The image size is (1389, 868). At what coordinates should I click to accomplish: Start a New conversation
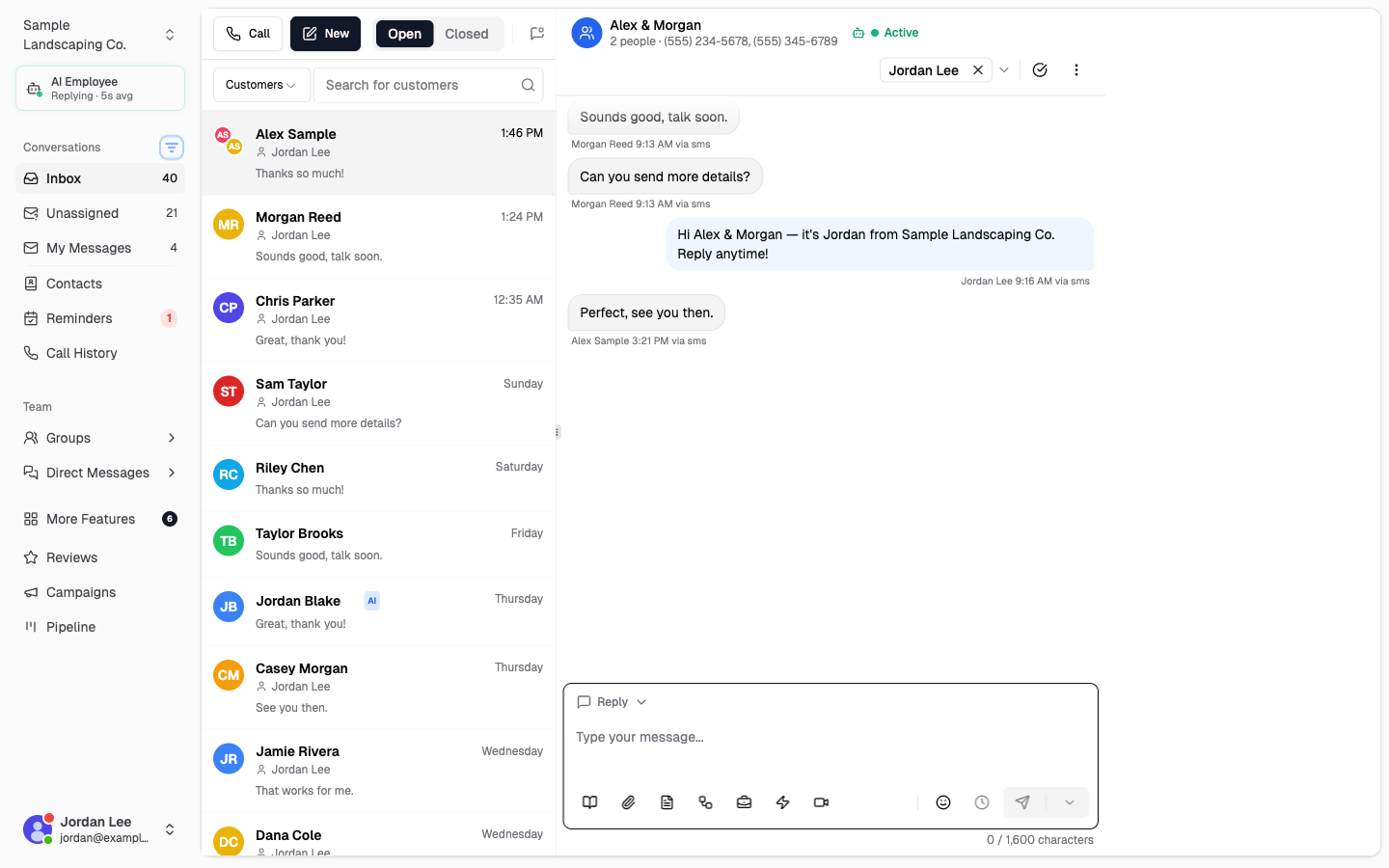click(x=325, y=34)
